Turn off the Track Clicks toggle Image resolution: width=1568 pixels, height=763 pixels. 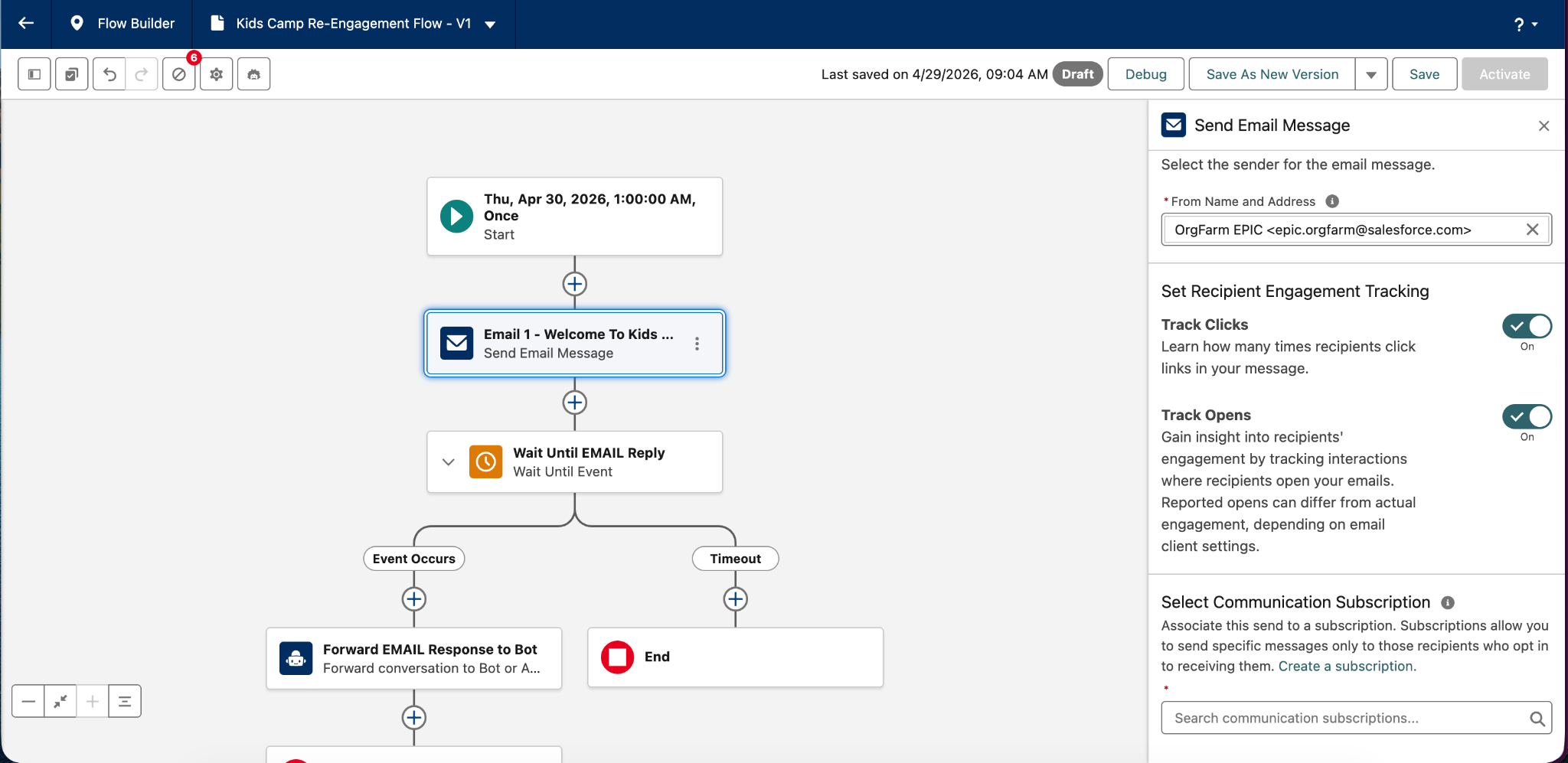click(1527, 326)
